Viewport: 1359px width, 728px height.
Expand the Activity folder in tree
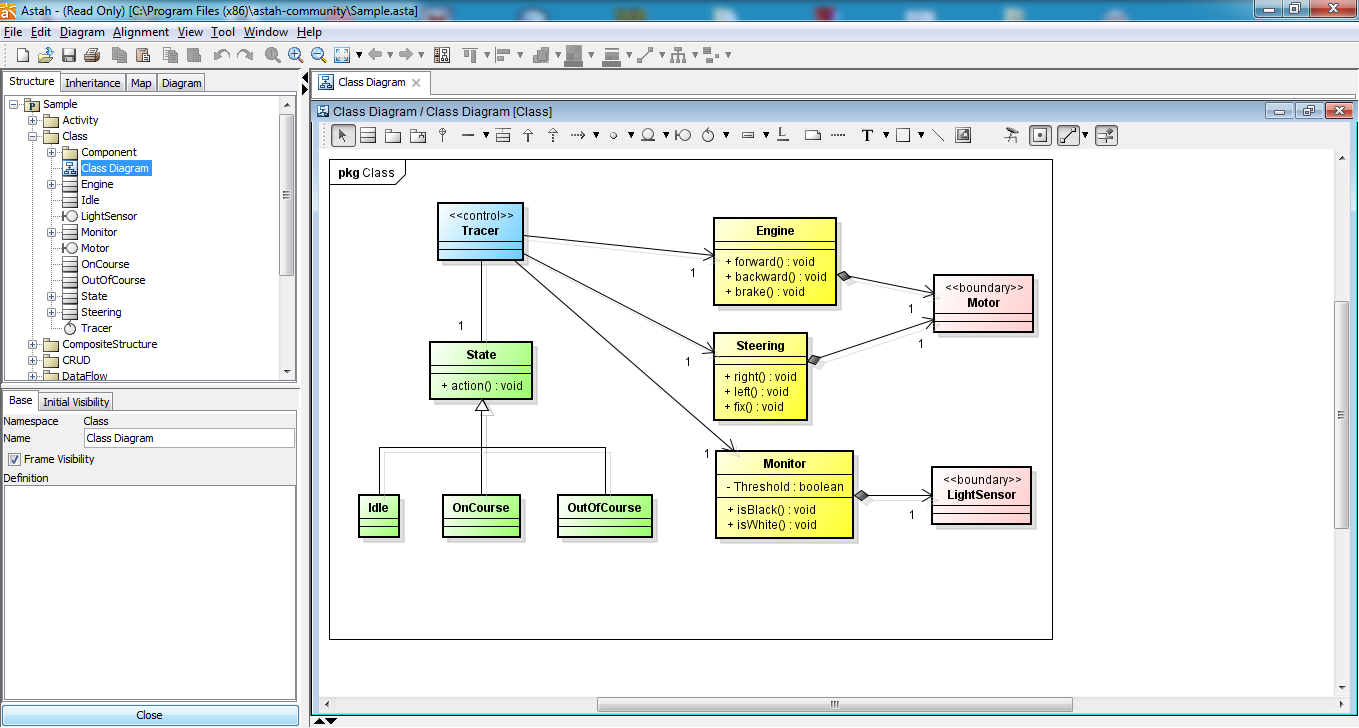tap(33, 120)
